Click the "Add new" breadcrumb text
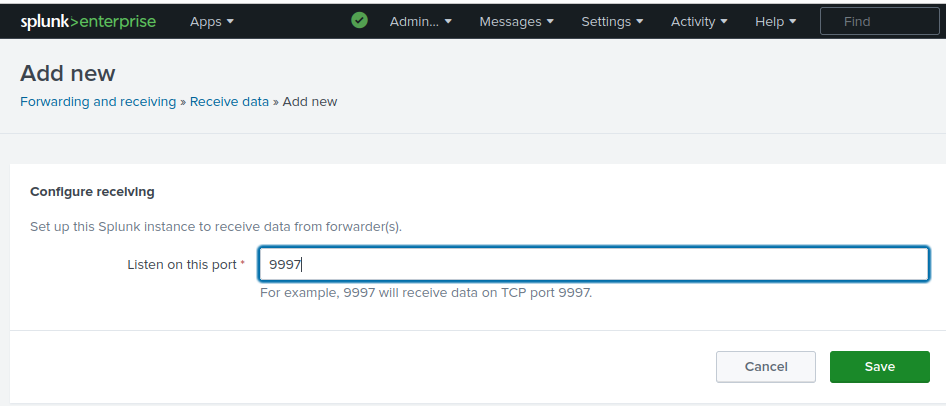This screenshot has width=946, height=406. pos(310,102)
